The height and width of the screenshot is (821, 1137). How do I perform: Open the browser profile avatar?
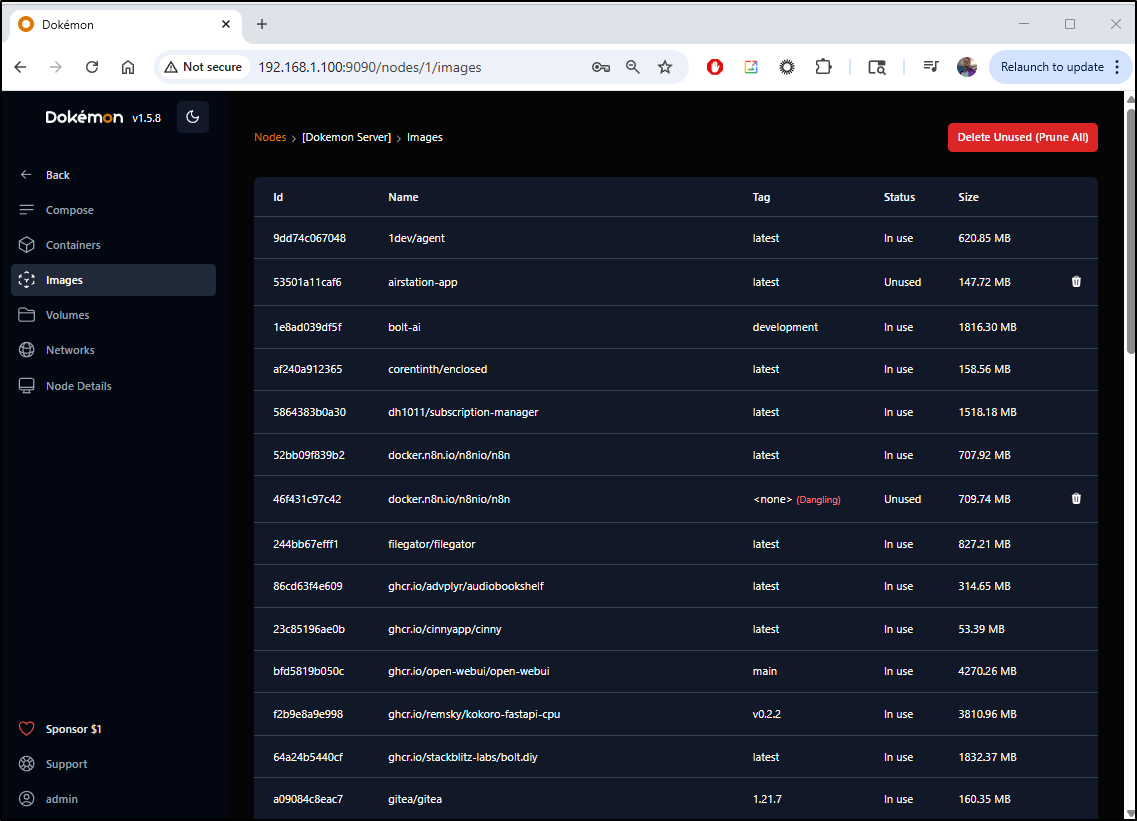(x=967, y=67)
